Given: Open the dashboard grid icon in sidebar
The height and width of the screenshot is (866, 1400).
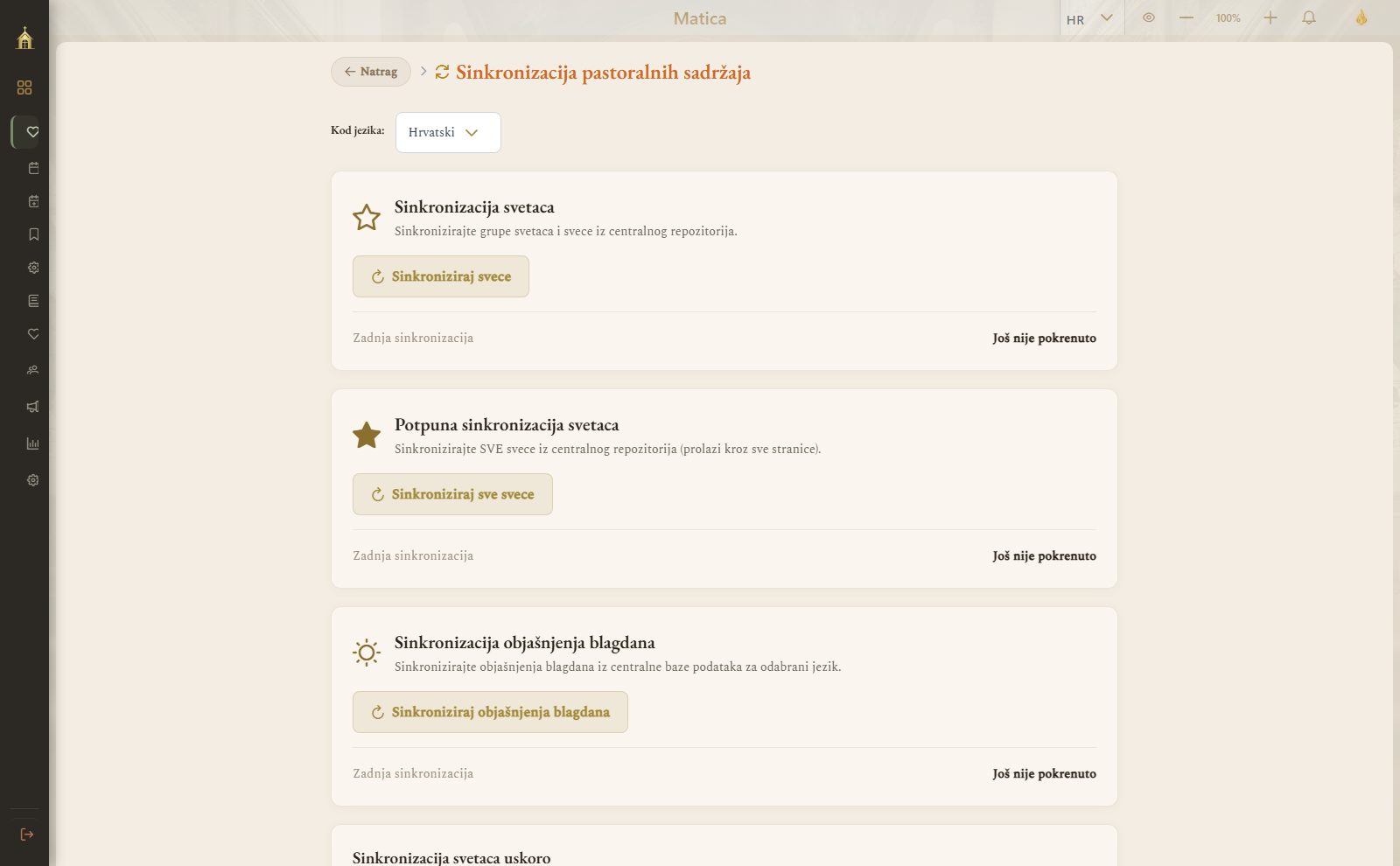Looking at the screenshot, I should coord(24,87).
